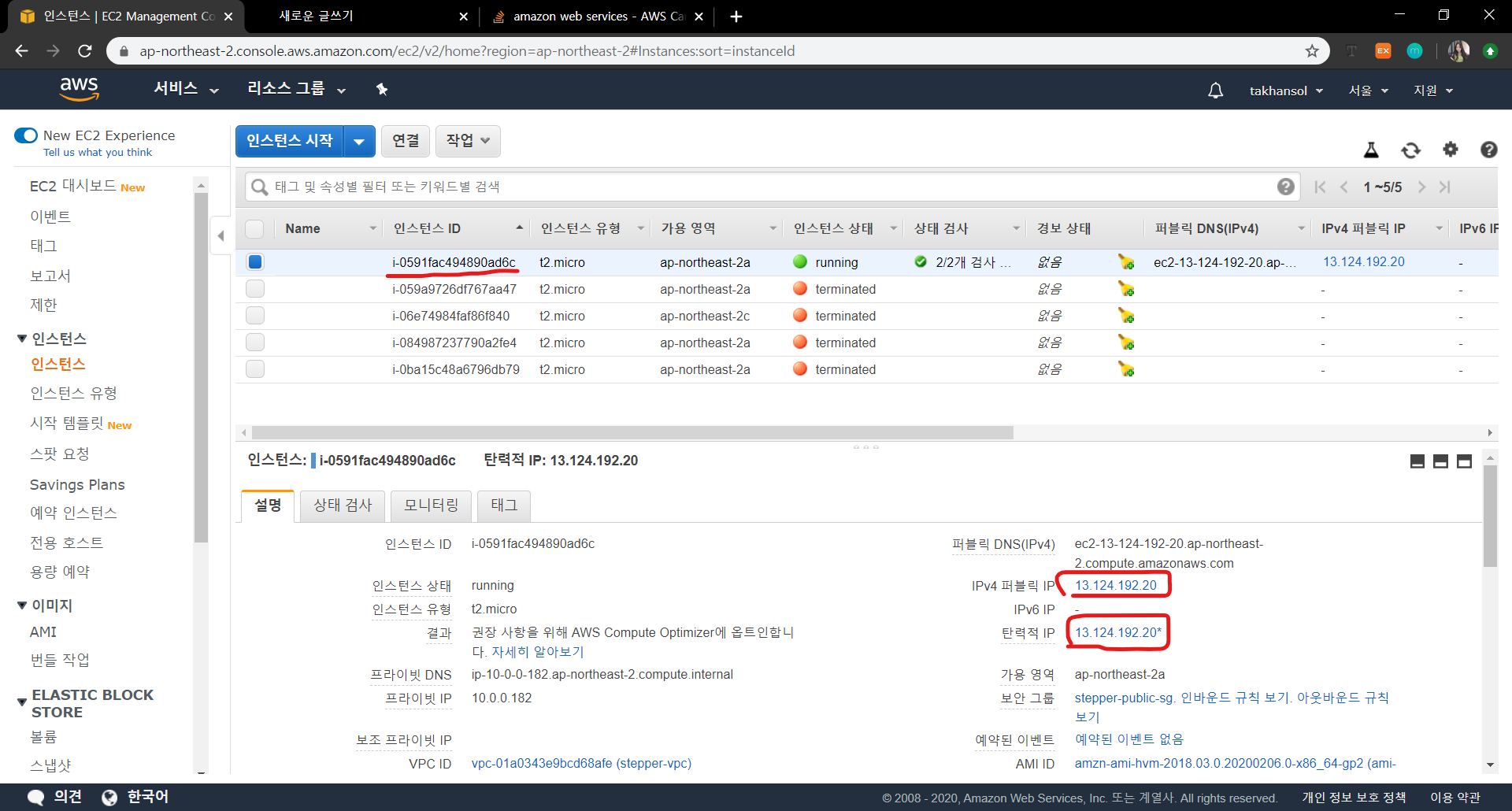
Task: Open the stepper-public-sg security group link
Action: coord(1125,698)
